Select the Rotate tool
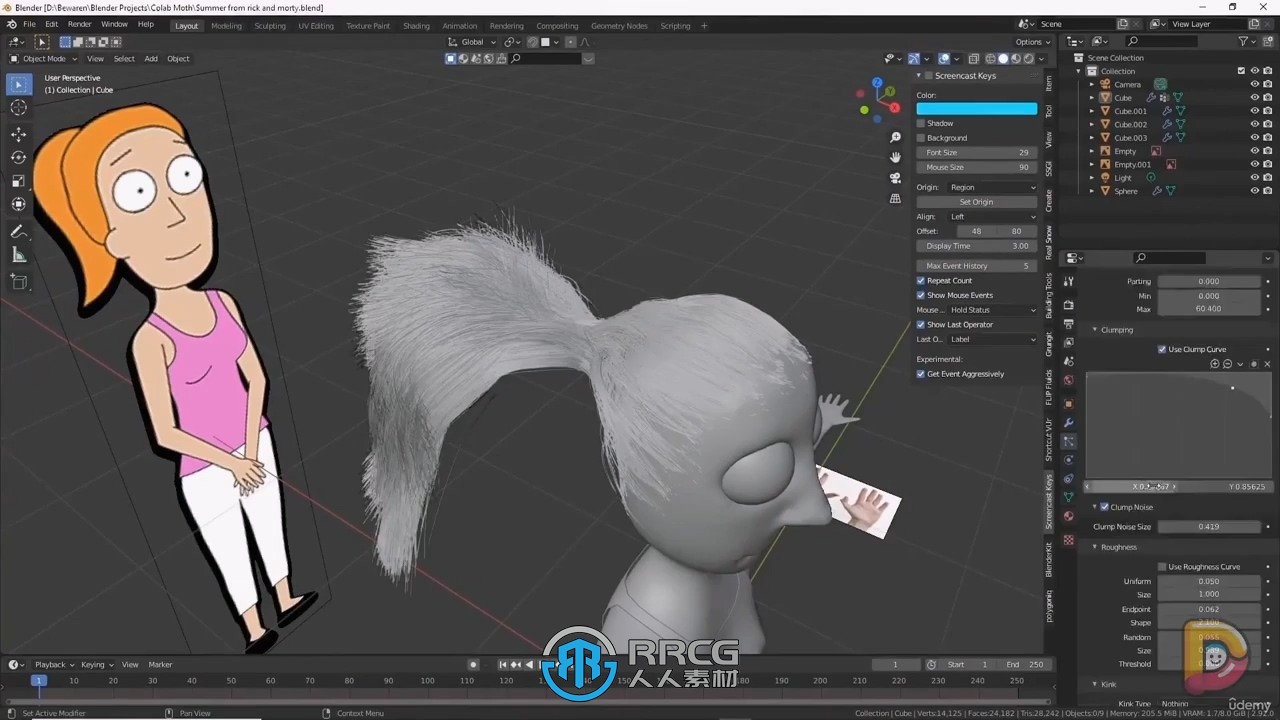 click(19, 157)
